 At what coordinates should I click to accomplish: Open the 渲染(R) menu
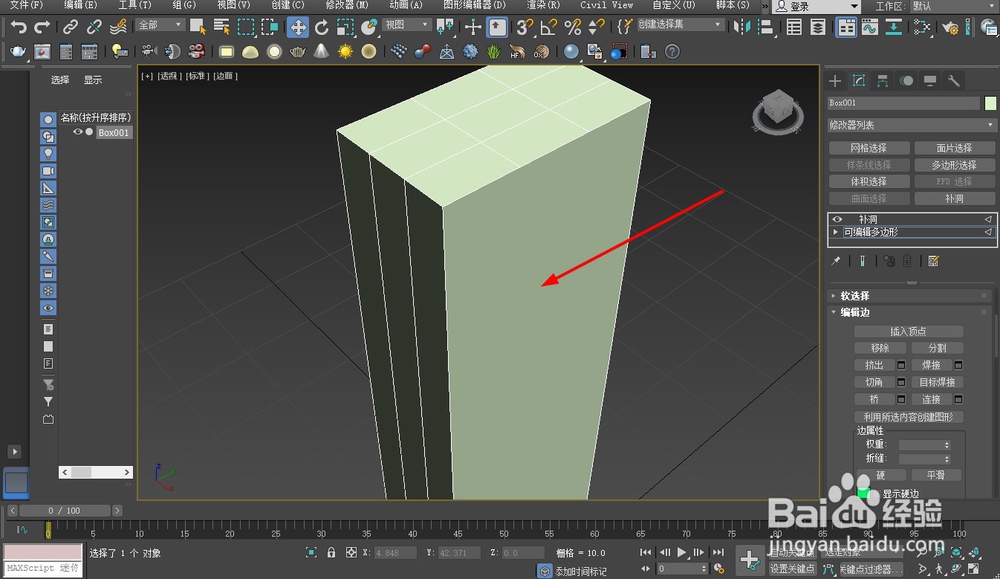(x=543, y=5)
